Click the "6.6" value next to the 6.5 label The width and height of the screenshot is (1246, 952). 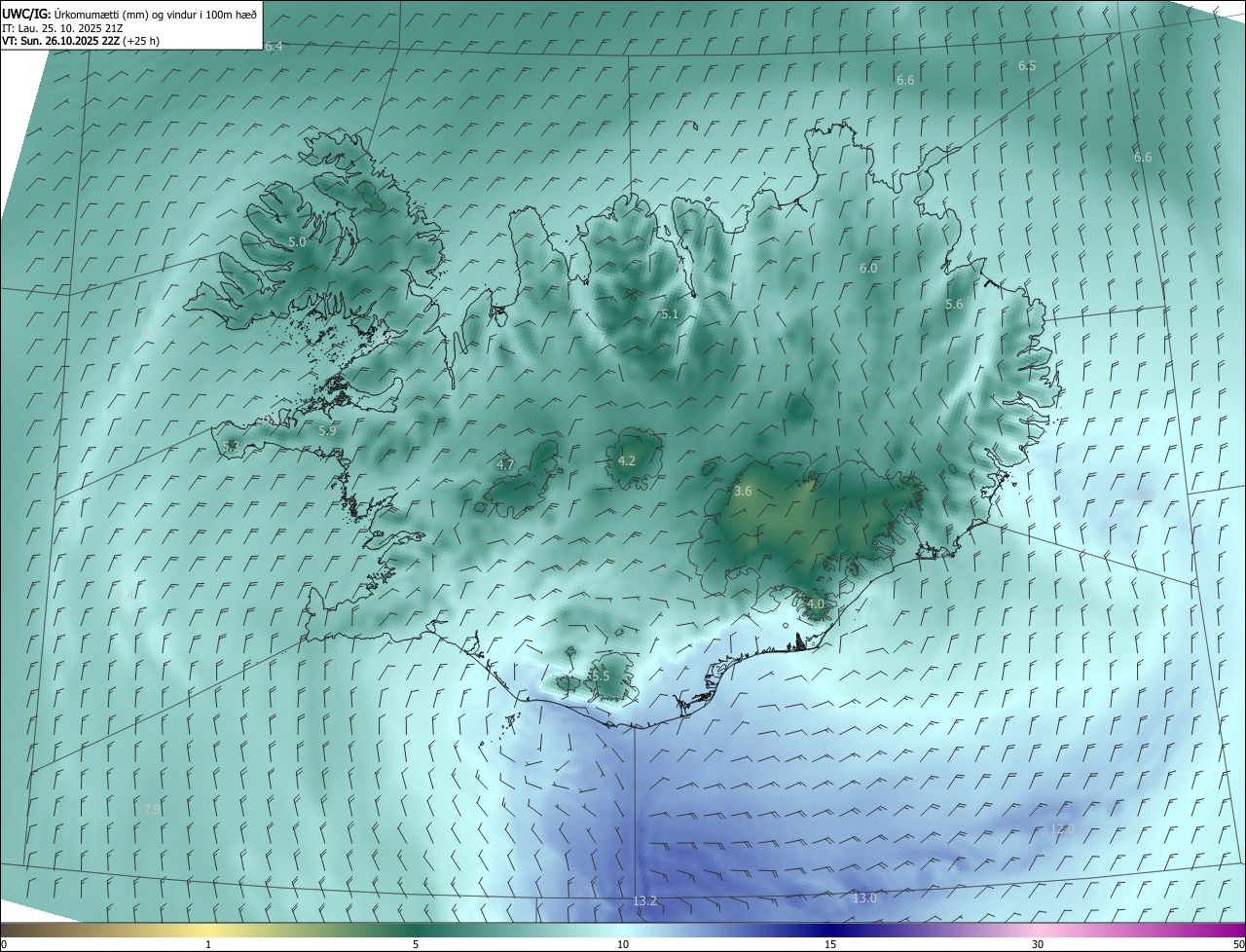point(905,80)
